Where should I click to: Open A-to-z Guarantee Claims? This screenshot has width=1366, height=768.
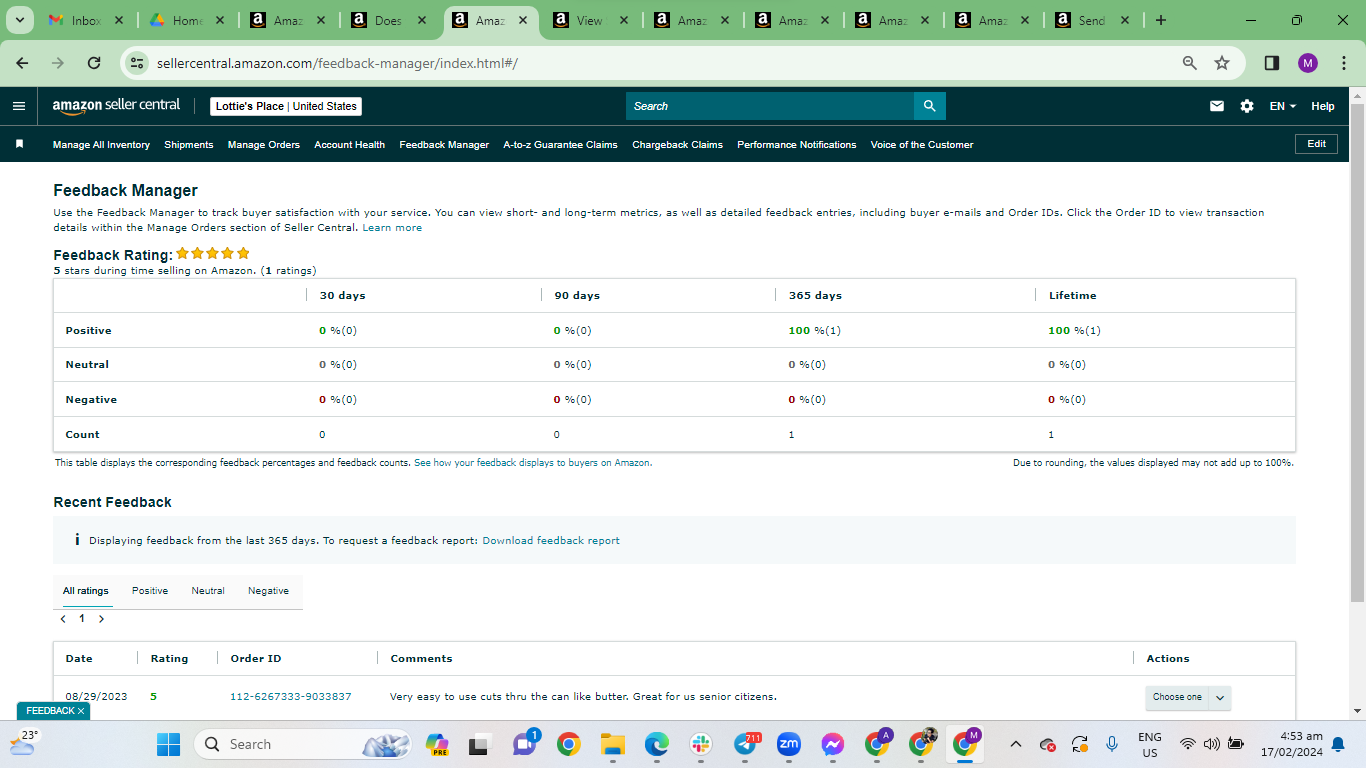(x=560, y=145)
